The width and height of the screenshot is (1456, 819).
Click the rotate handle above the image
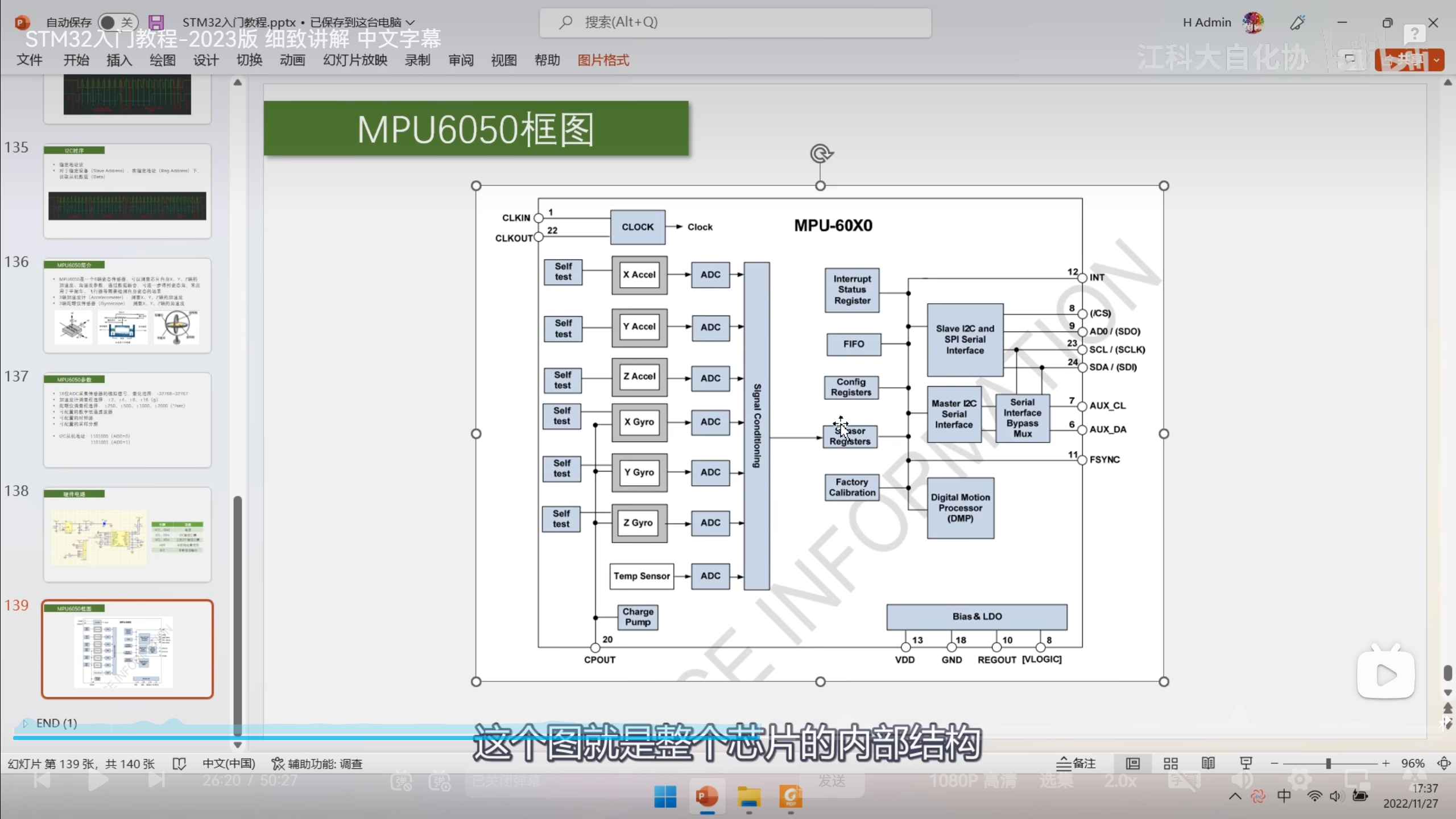click(821, 154)
